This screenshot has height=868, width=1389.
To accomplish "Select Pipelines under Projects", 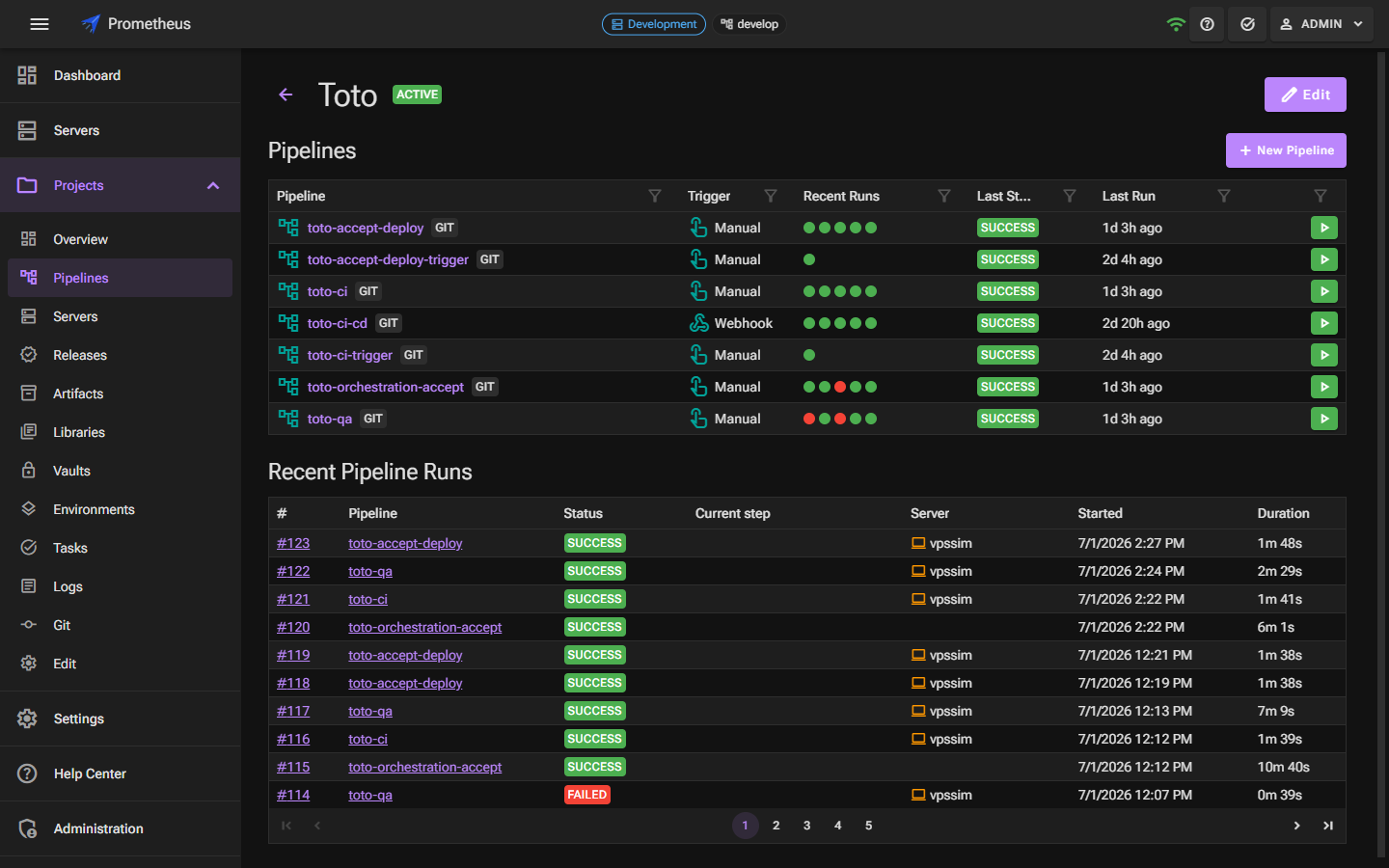I will point(120,278).
